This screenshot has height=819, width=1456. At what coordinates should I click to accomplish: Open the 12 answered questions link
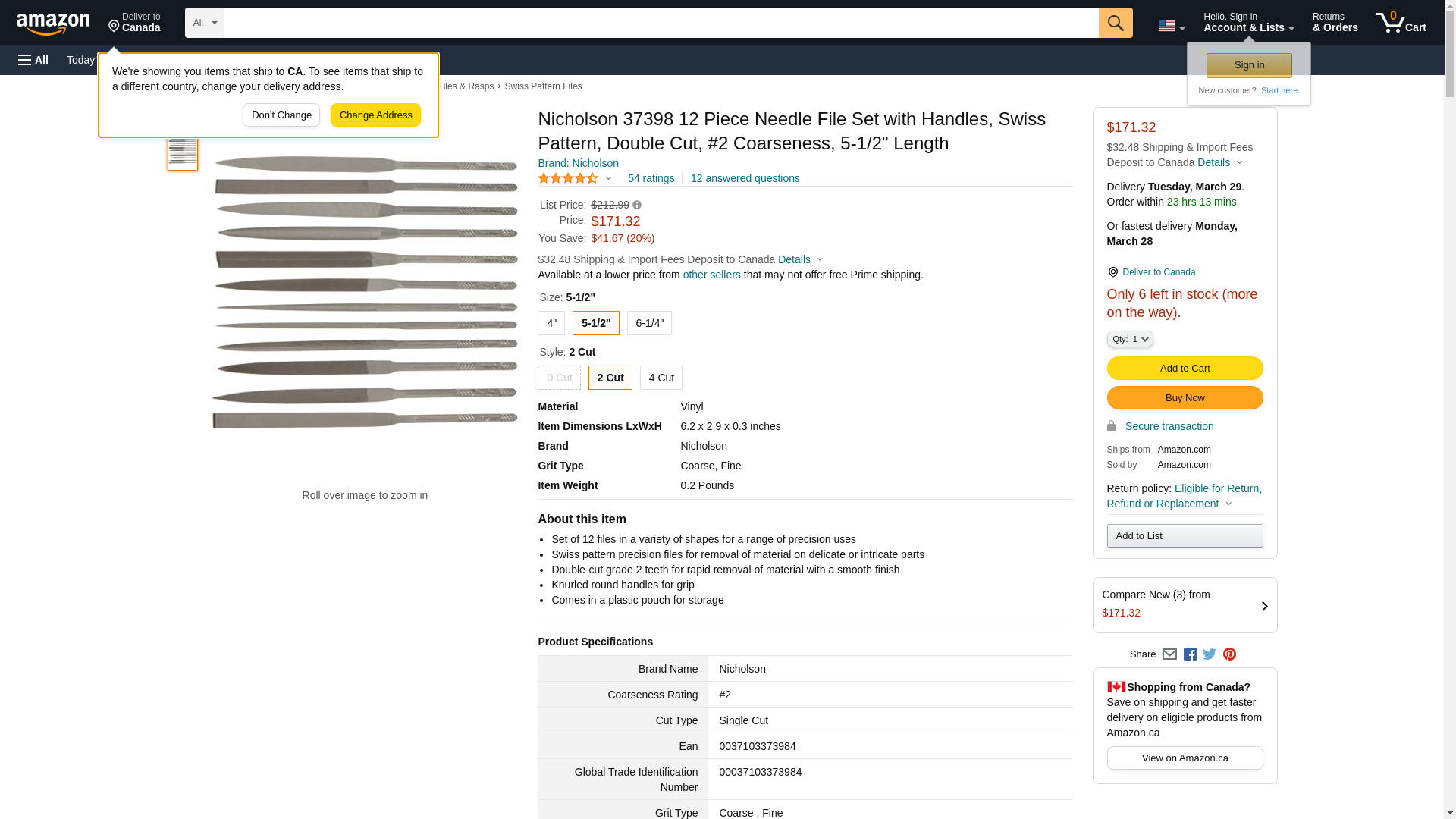pyautogui.click(x=745, y=179)
